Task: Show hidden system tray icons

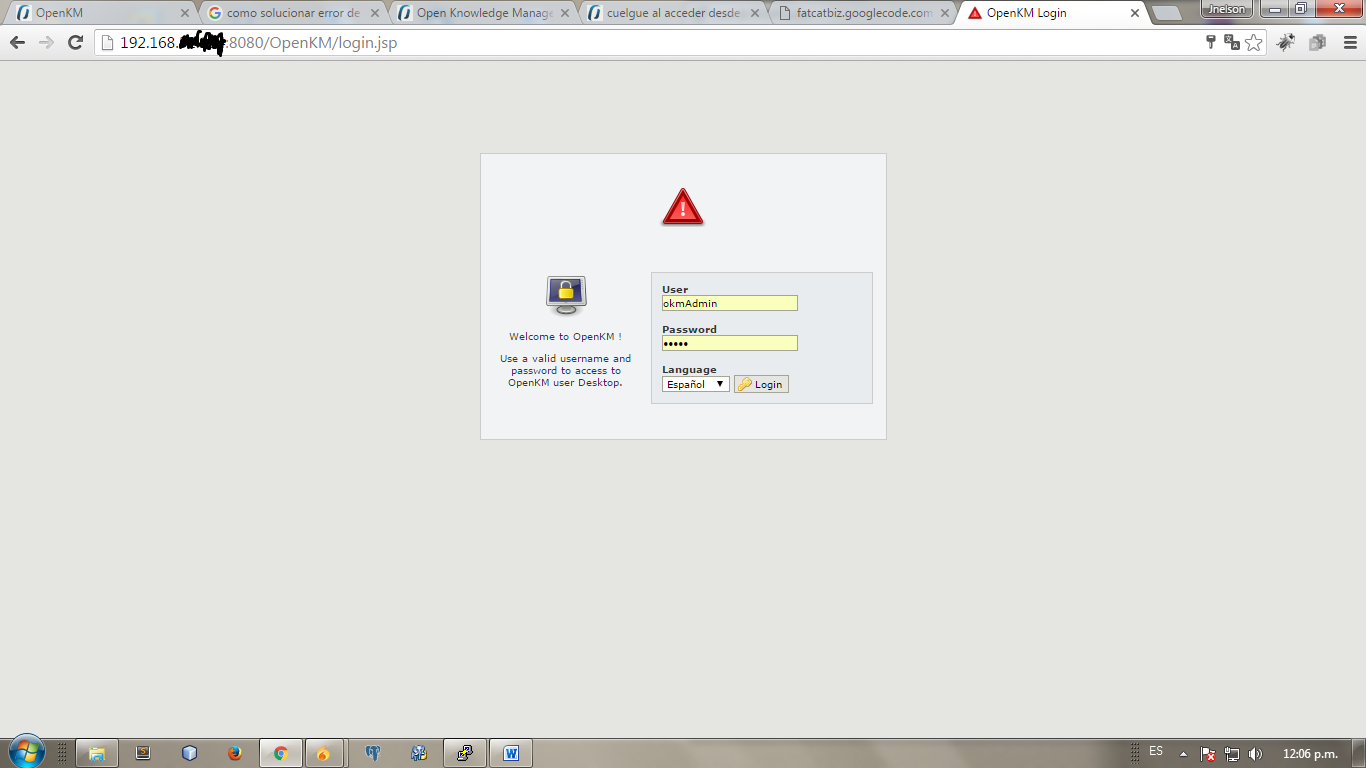Action: [1184, 754]
